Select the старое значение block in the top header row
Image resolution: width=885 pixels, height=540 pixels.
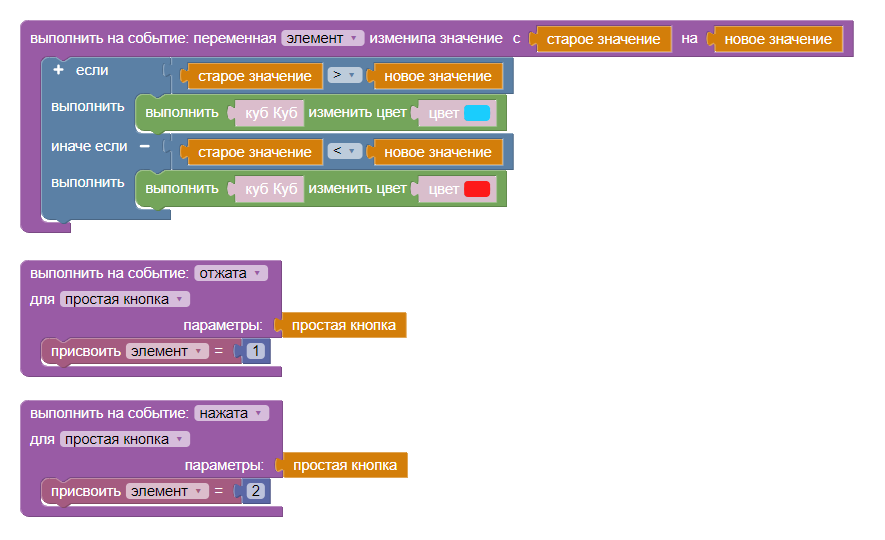tap(603, 39)
